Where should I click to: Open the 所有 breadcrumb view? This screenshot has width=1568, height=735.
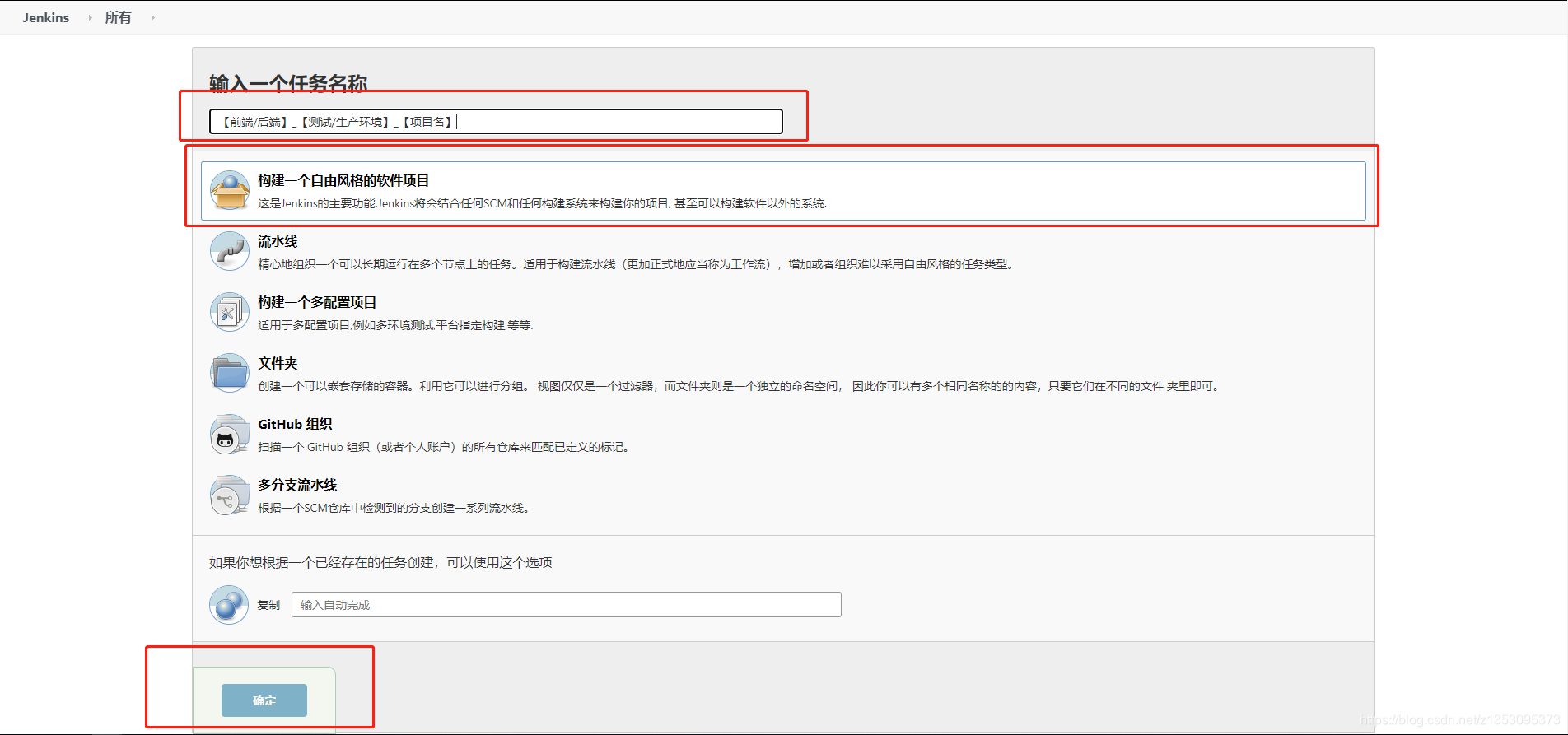118,17
